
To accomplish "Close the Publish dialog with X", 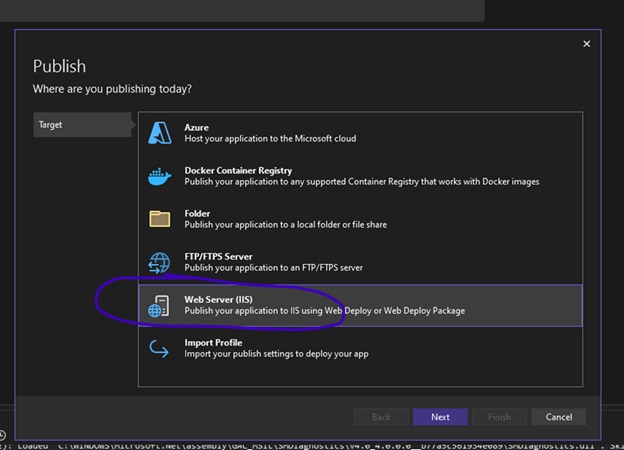I will pos(587,44).
